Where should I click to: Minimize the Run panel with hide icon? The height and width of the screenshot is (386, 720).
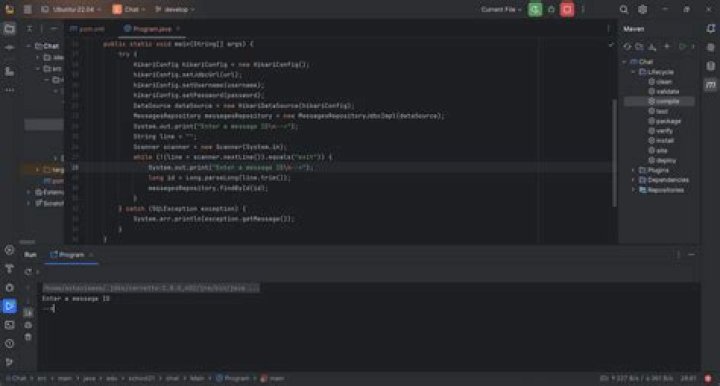click(x=692, y=255)
